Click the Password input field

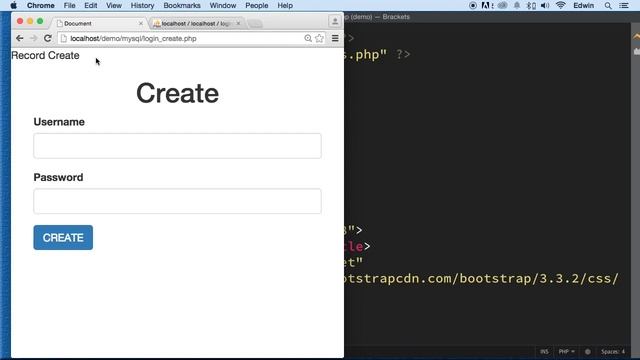(178, 201)
